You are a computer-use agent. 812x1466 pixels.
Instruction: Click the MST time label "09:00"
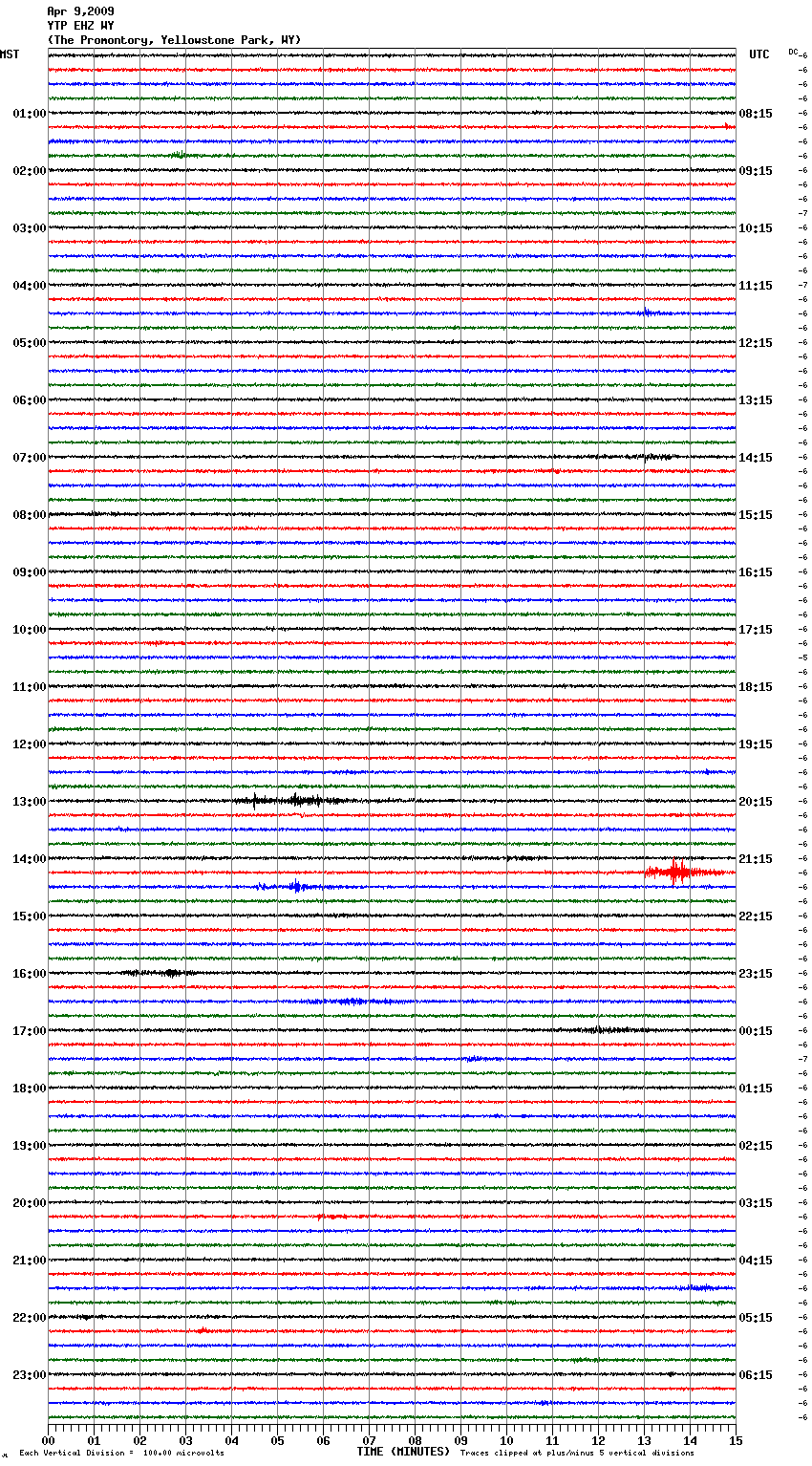pyautogui.click(x=30, y=572)
